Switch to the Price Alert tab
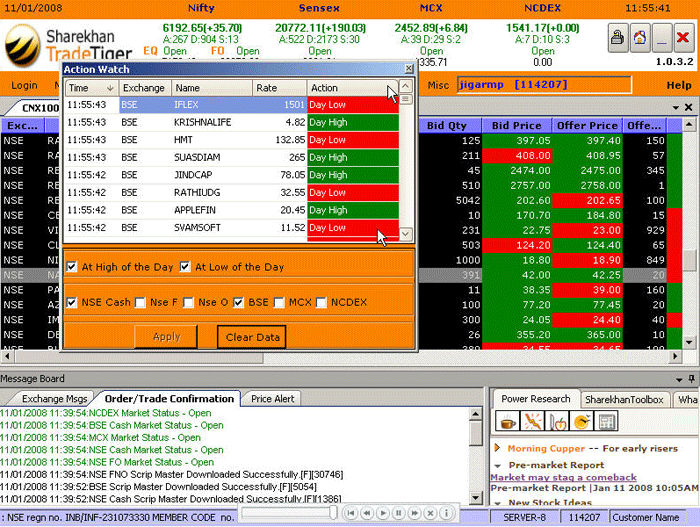The image size is (700, 527). pos(272,399)
